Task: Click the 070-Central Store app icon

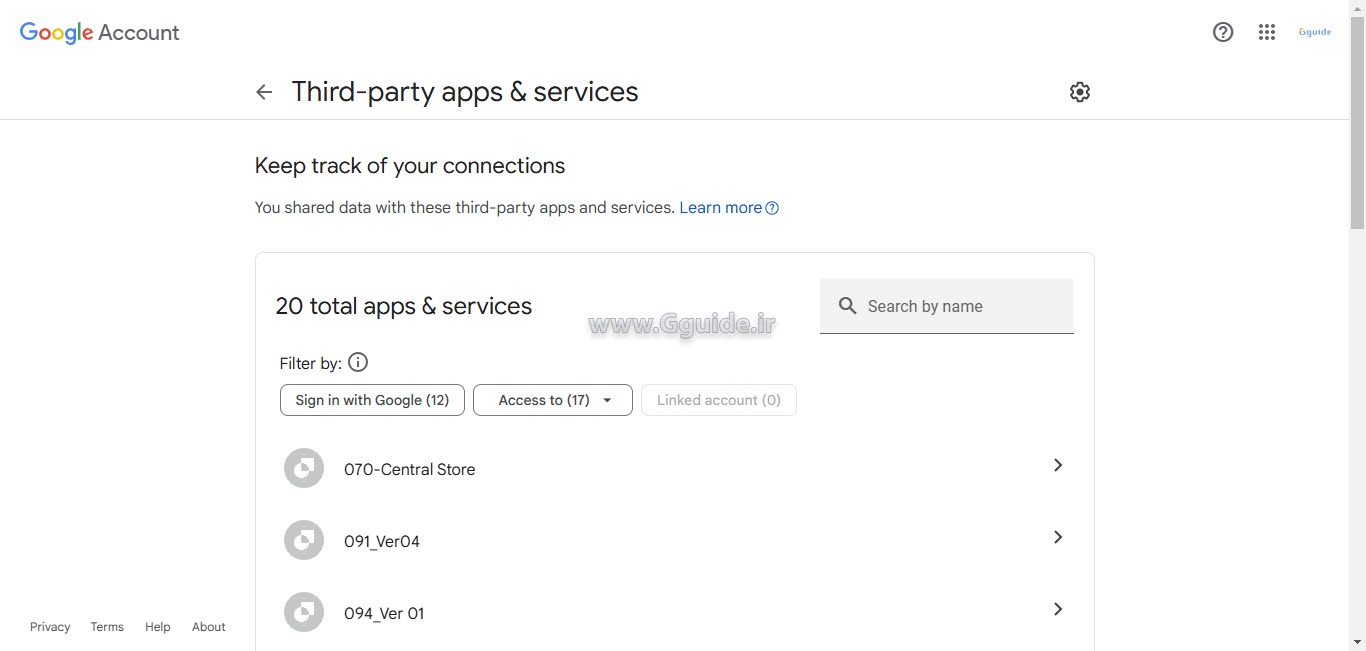Action: [304, 468]
